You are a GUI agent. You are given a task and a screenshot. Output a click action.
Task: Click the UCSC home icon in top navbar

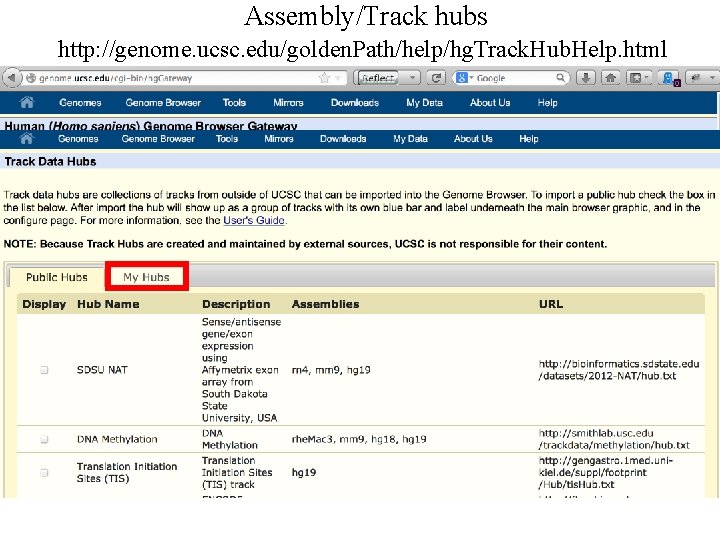[x=27, y=102]
